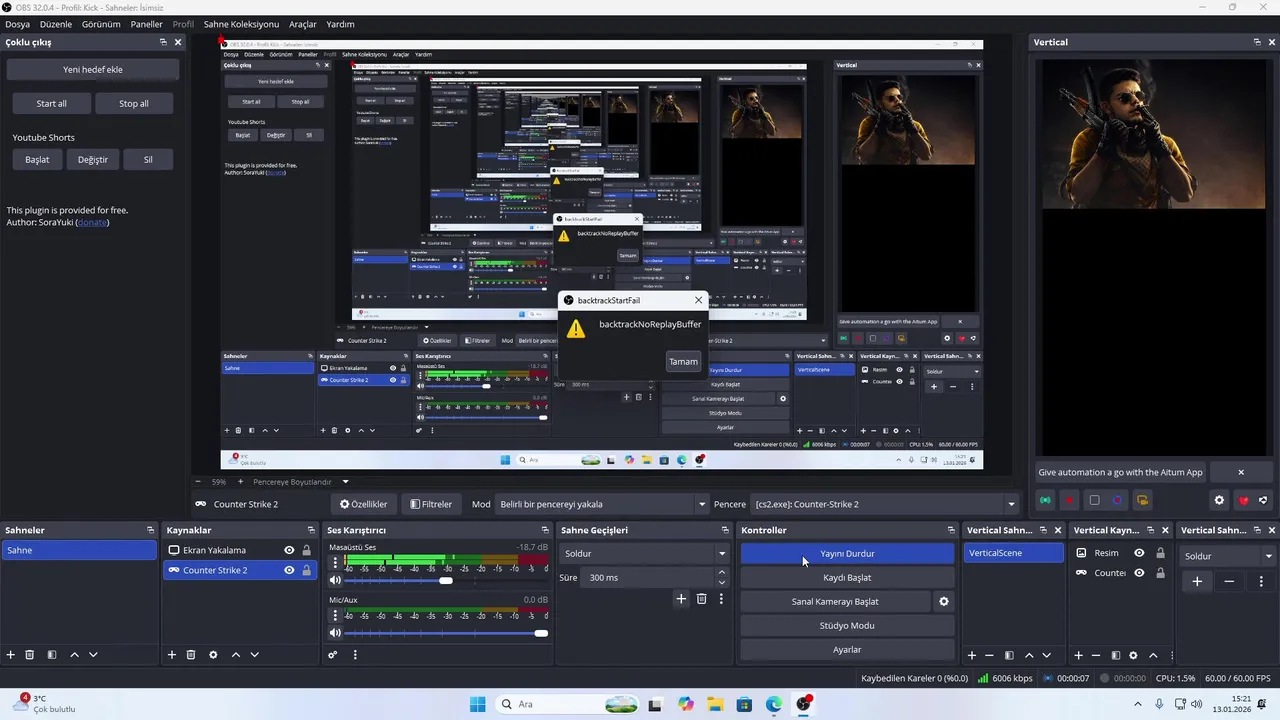Click Vertical panel yellow virtual camera icon
The width and height of the screenshot is (1280, 720).
(x=1142, y=500)
